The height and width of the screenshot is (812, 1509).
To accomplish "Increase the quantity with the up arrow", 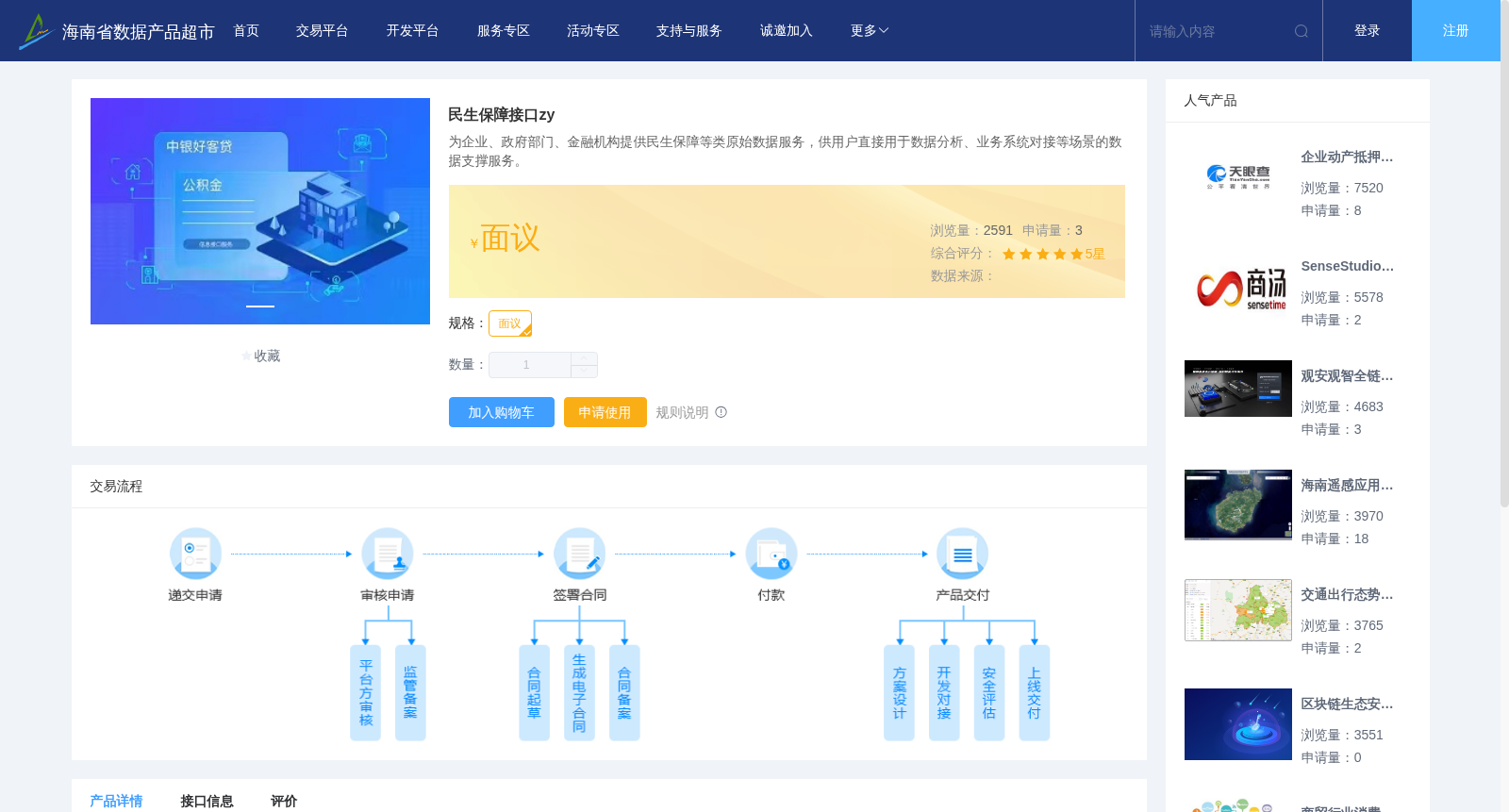I will pos(584,358).
